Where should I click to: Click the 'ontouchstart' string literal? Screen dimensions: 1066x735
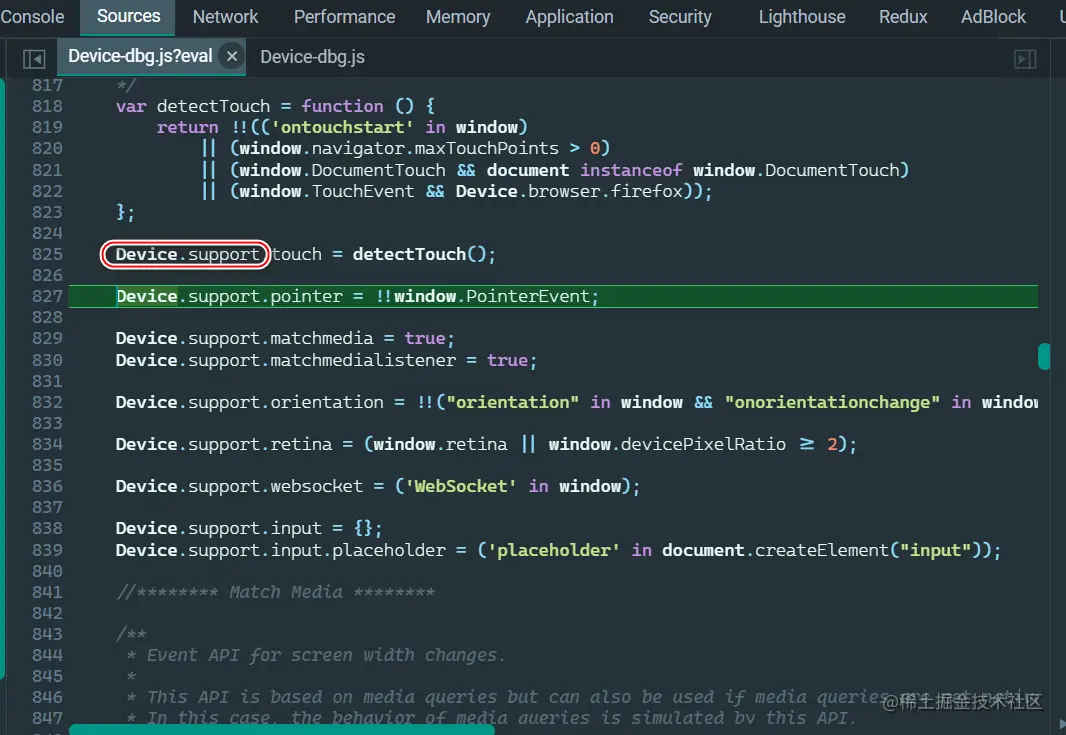pos(342,127)
